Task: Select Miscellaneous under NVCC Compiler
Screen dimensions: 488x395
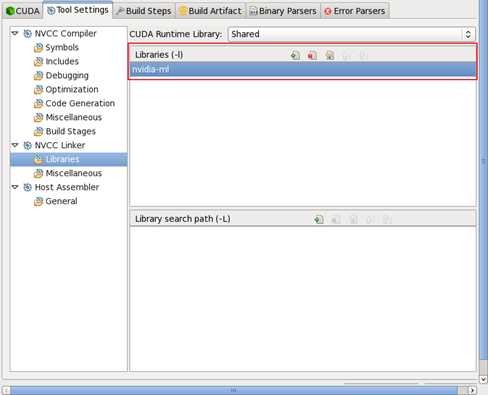Action: pos(74,117)
